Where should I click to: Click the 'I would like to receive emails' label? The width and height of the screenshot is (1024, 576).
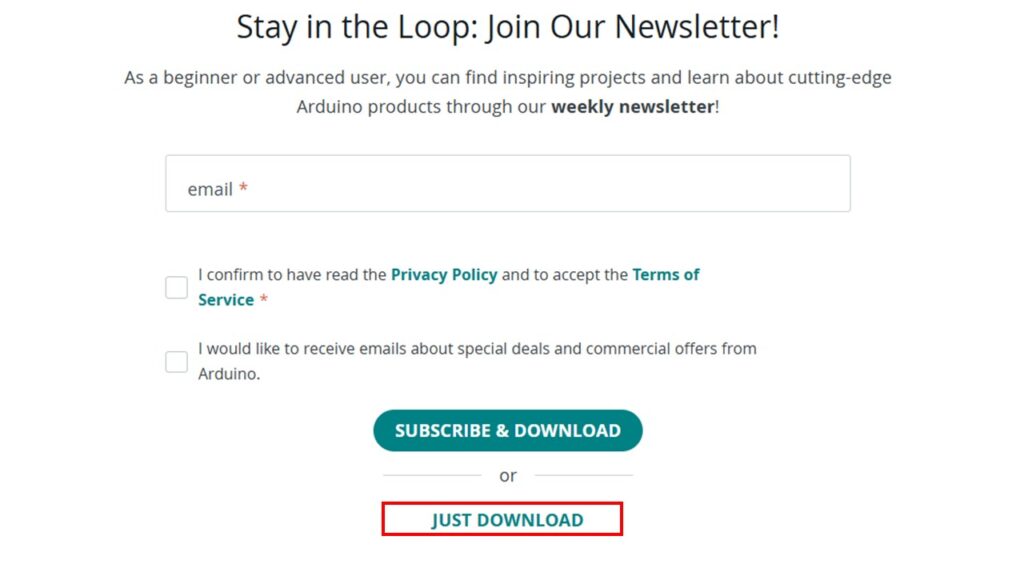coord(477,349)
